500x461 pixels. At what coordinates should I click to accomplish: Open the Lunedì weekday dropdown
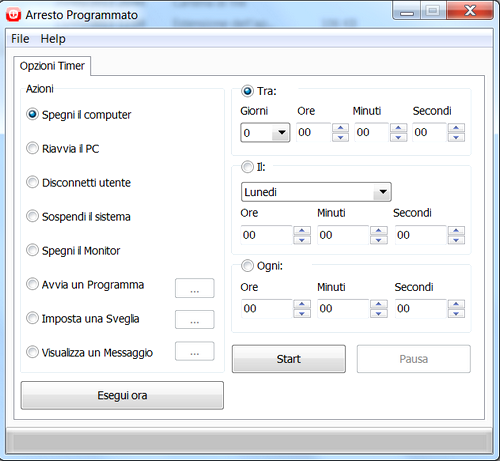[x=316, y=192]
